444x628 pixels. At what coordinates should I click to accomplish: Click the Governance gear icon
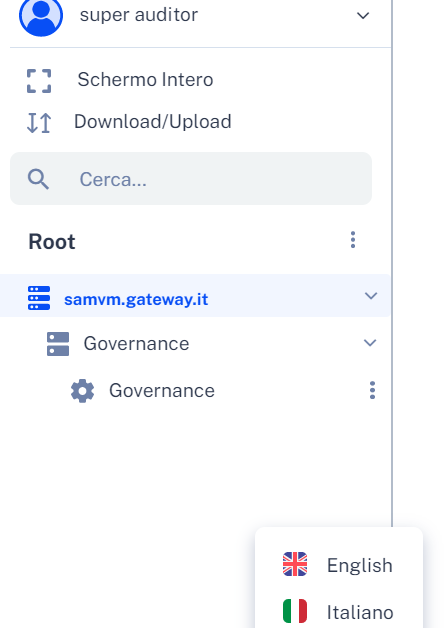click(x=82, y=391)
